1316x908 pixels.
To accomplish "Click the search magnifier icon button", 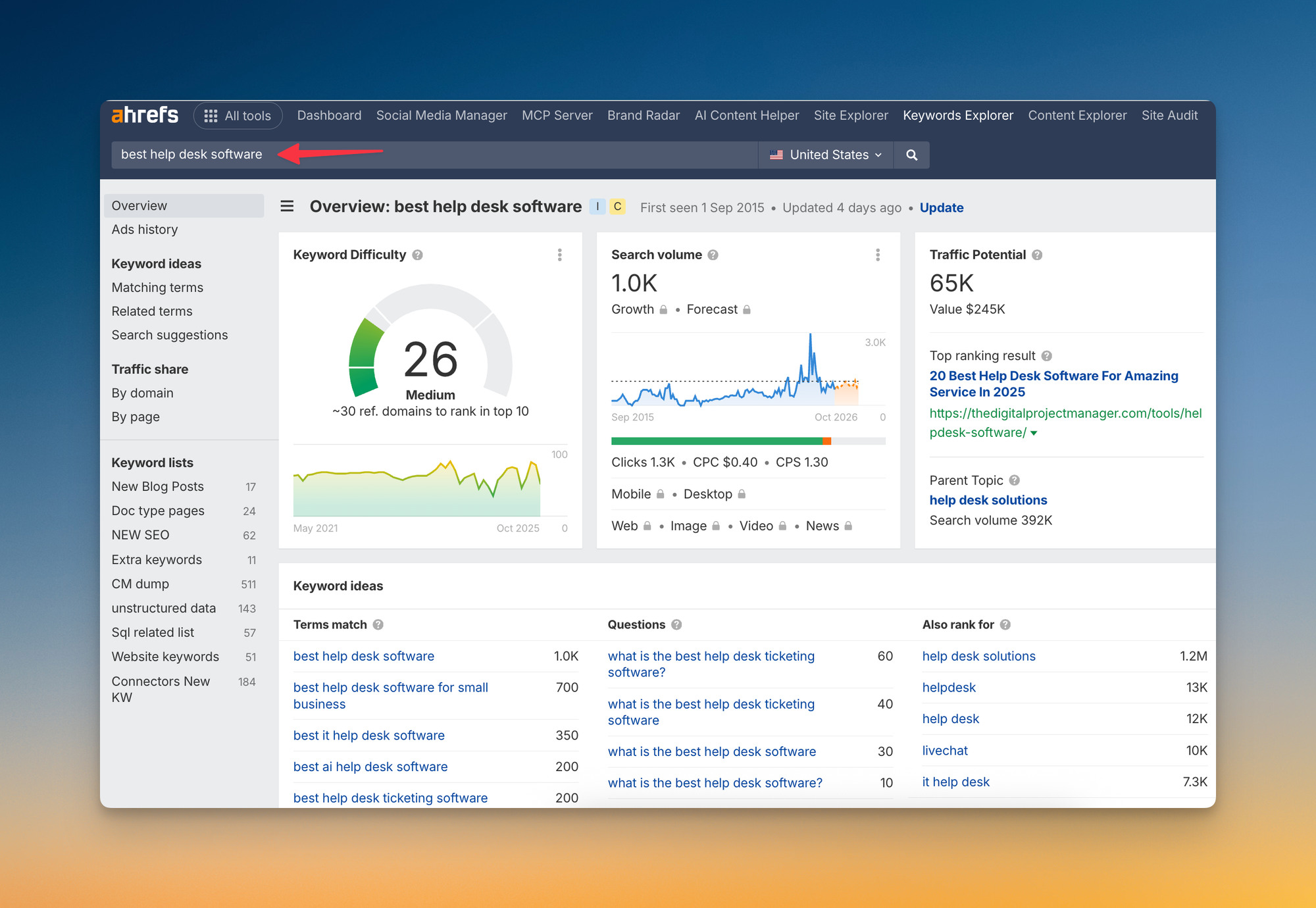I will (x=911, y=155).
